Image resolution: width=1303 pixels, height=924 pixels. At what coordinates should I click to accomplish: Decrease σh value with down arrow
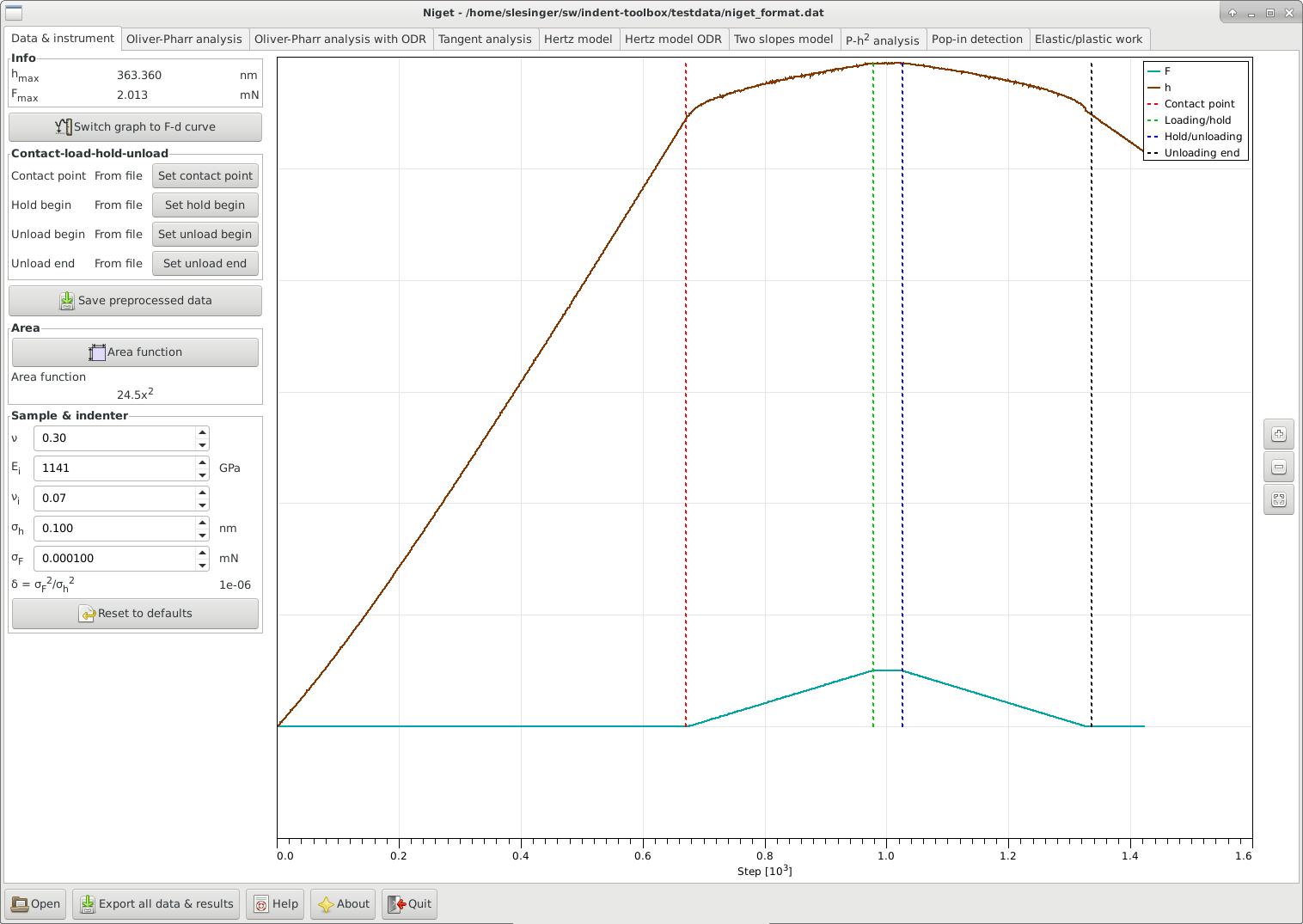[203, 535]
